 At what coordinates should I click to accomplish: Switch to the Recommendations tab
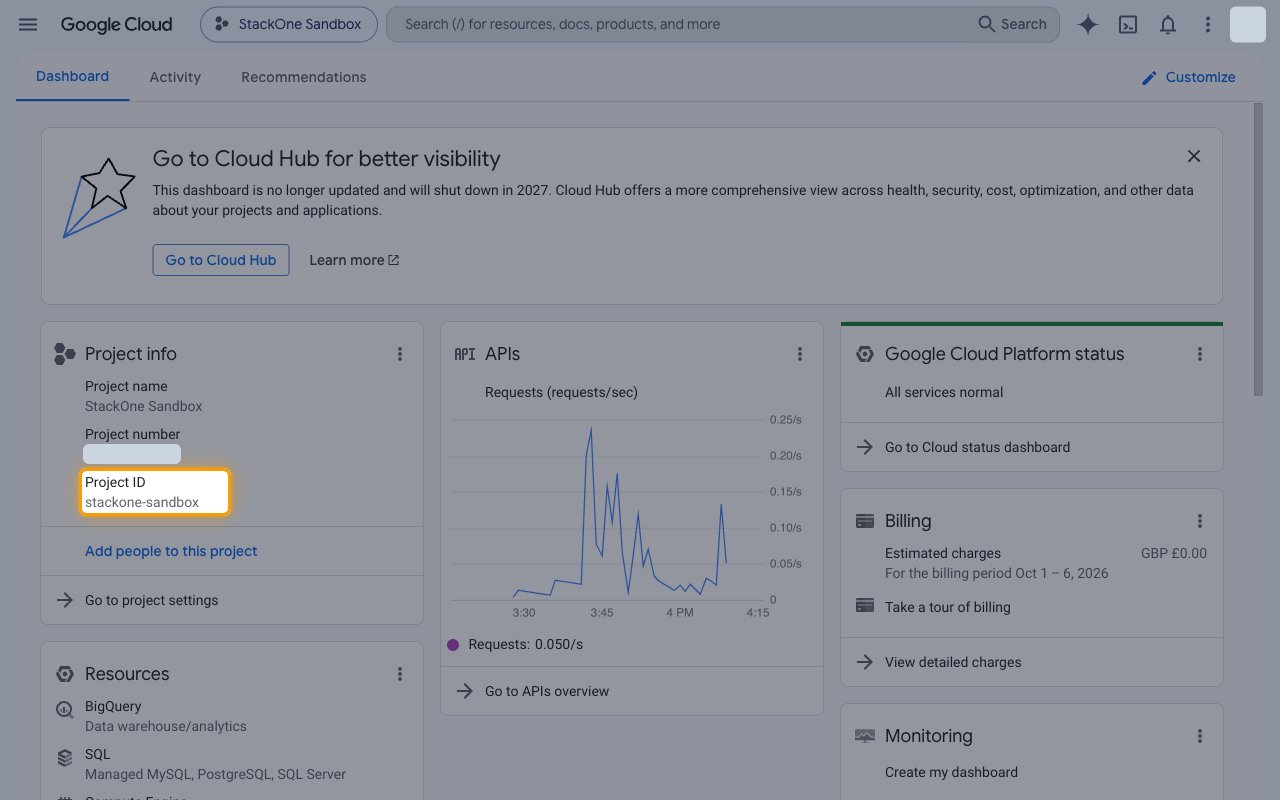tap(304, 77)
